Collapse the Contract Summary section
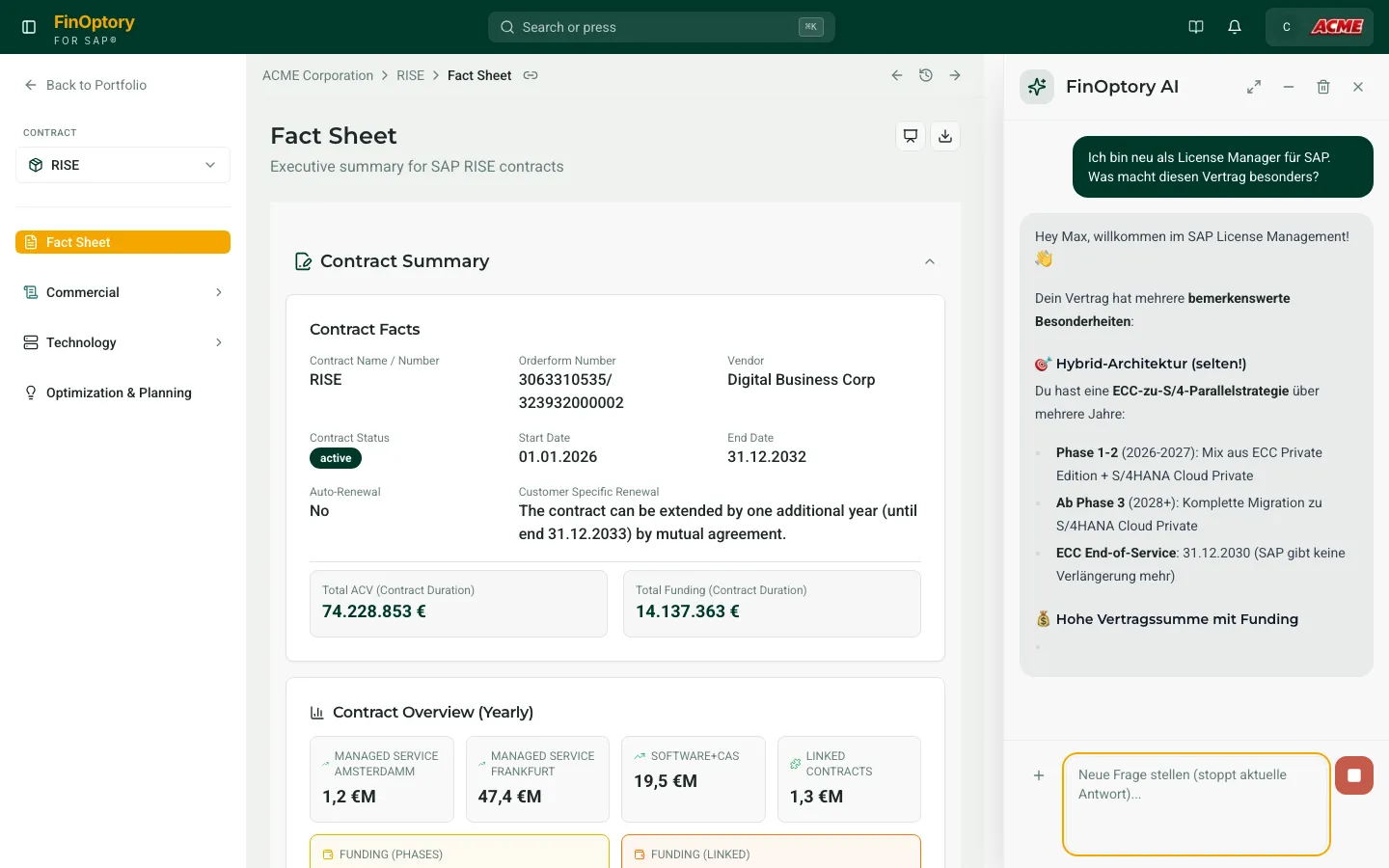 [x=930, y=261]
